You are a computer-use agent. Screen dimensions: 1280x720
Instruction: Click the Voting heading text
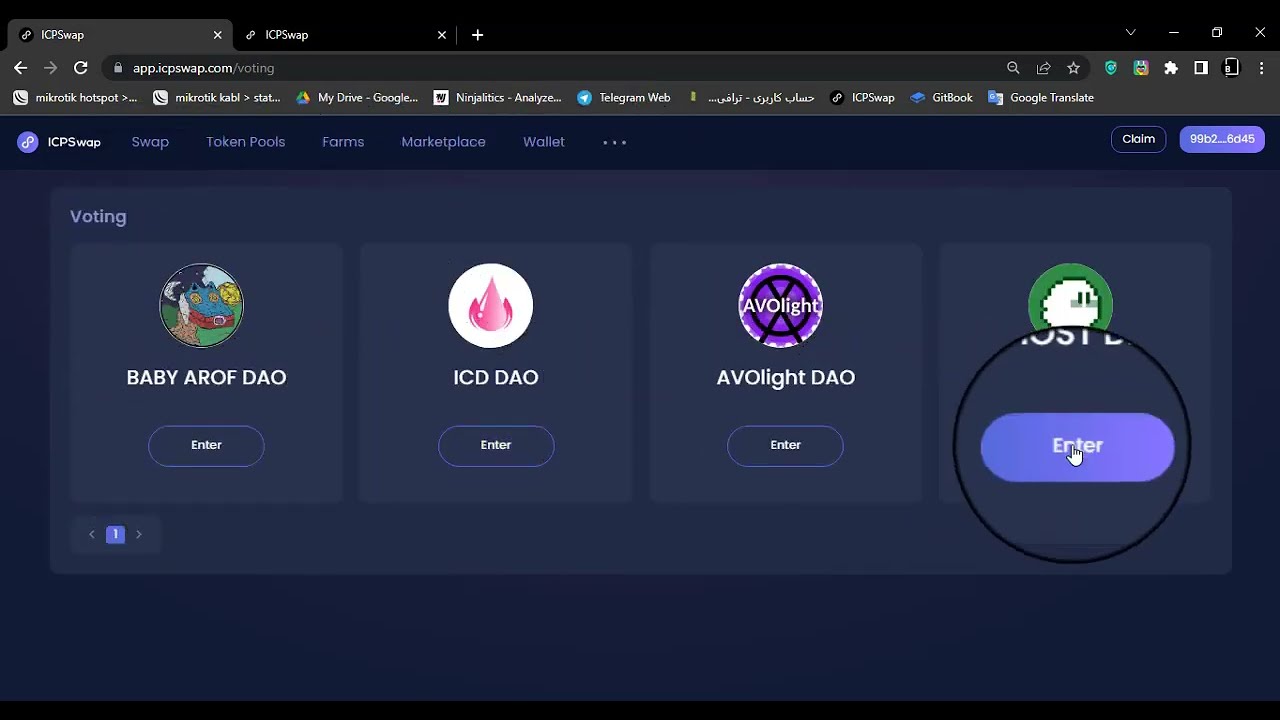click(x=98, y=216)
